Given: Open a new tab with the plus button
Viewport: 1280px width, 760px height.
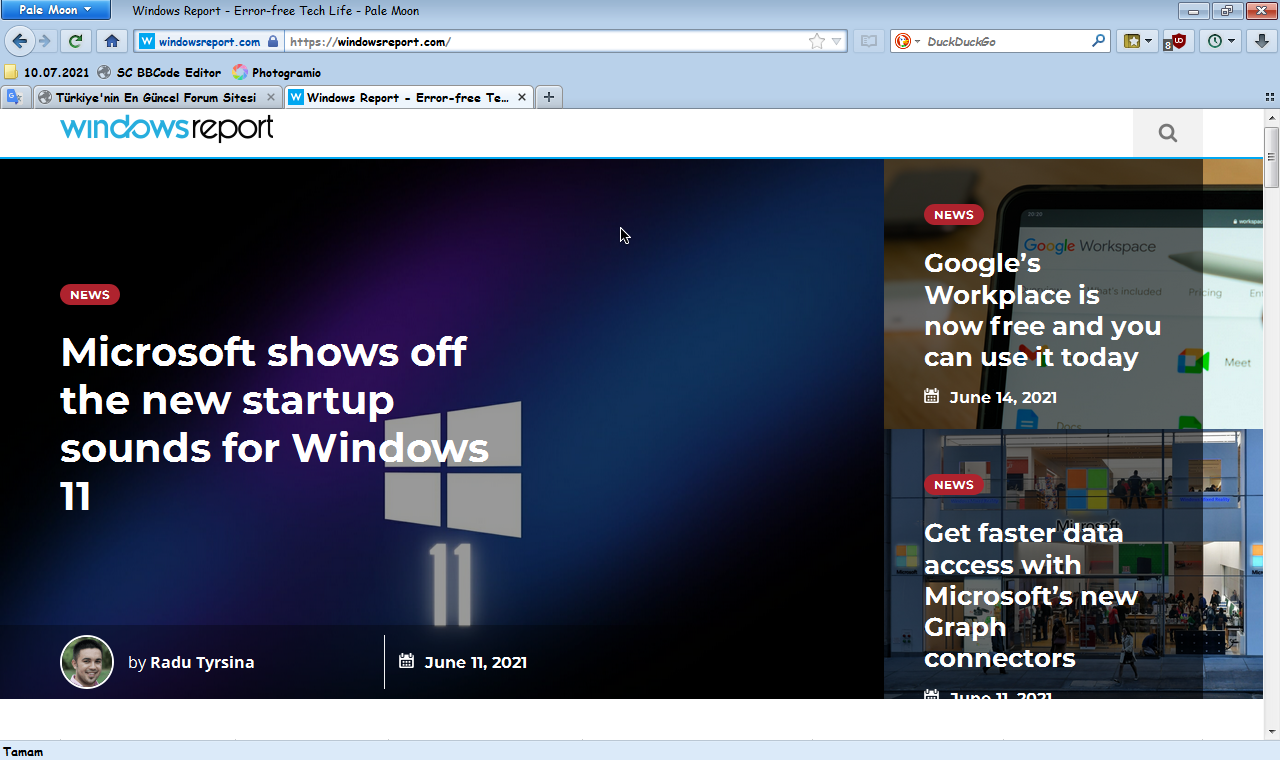Looking at the screenshot, I should coord(549,97).
